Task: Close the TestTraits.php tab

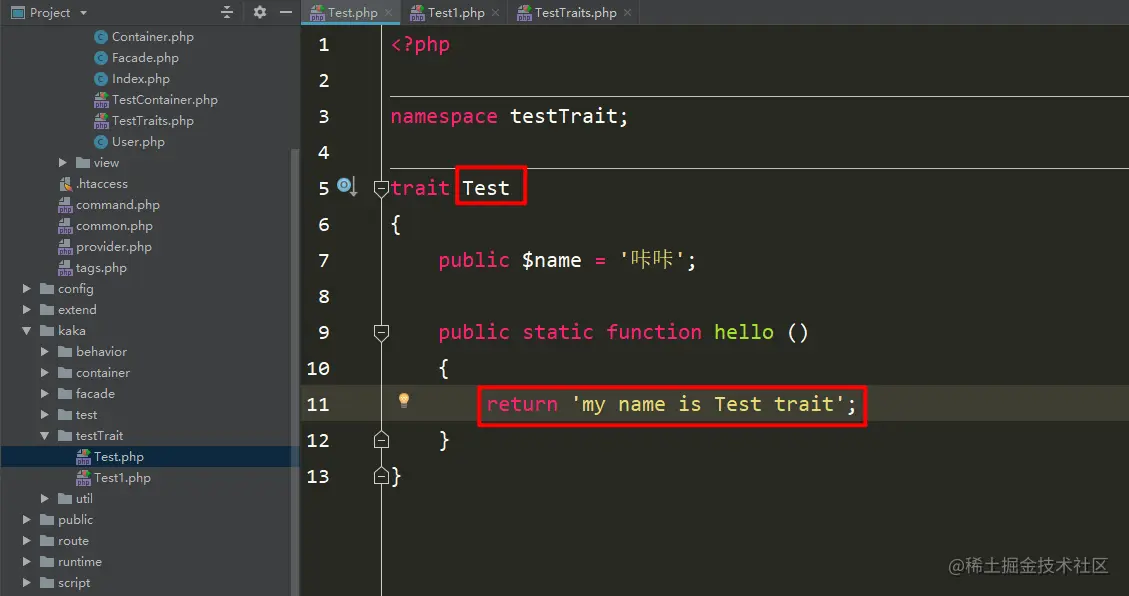Action: click(628, 13)
